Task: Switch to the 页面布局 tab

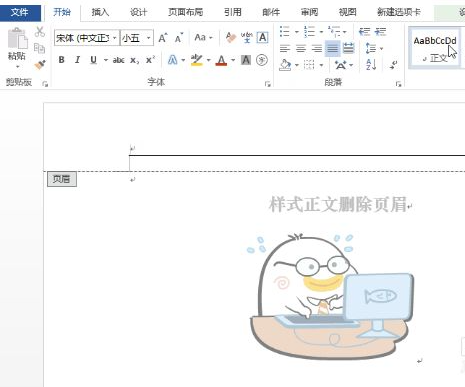Action: pos(185,12)
